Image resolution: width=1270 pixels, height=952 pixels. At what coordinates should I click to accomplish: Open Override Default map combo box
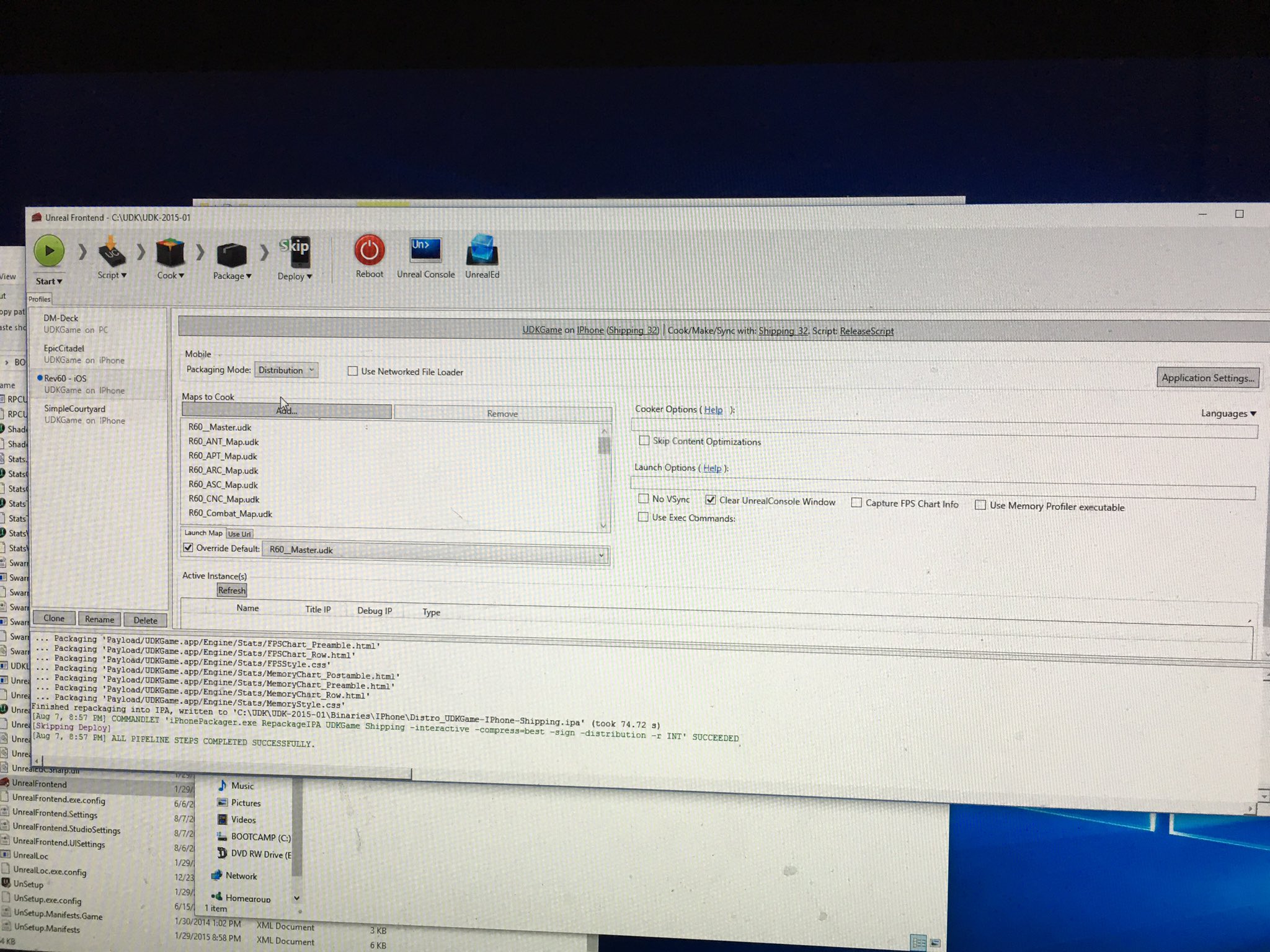pos(435,551)
